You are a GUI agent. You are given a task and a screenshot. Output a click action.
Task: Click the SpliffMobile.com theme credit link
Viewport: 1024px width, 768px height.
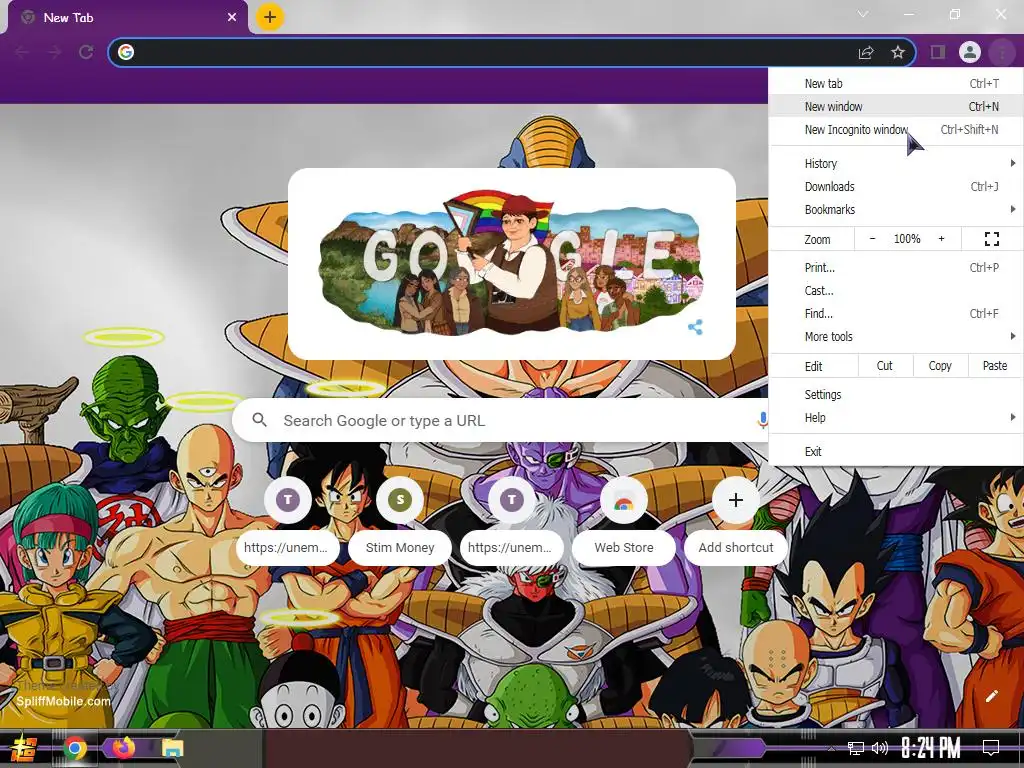click(63, 701)
